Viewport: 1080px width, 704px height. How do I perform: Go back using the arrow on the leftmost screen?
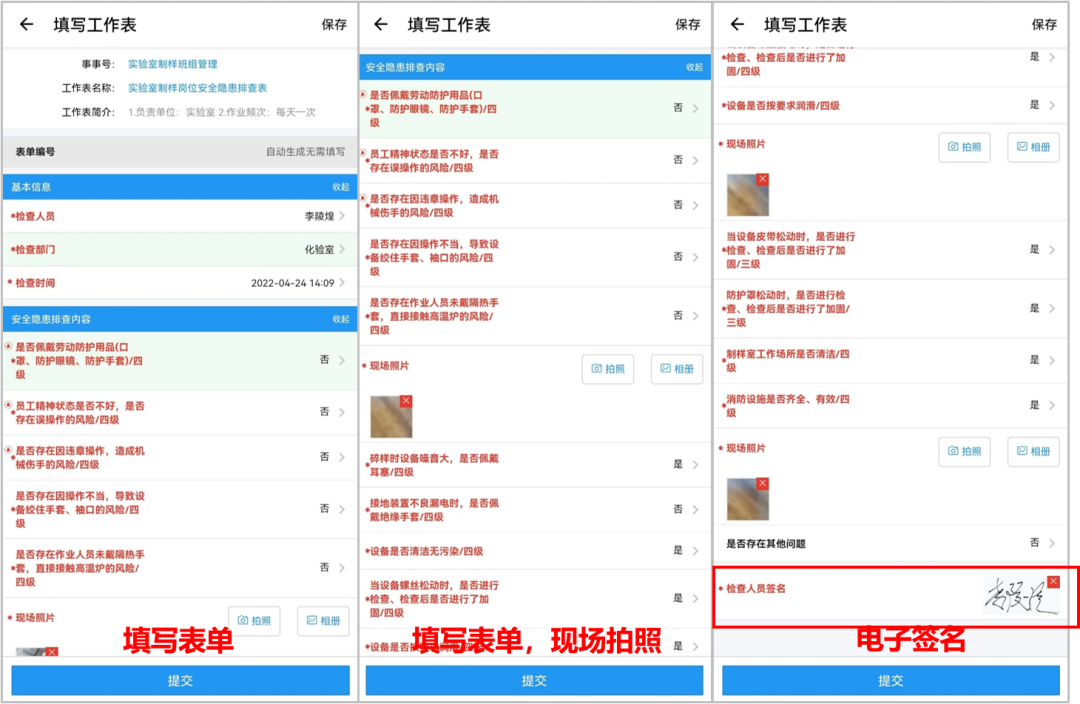26,25
